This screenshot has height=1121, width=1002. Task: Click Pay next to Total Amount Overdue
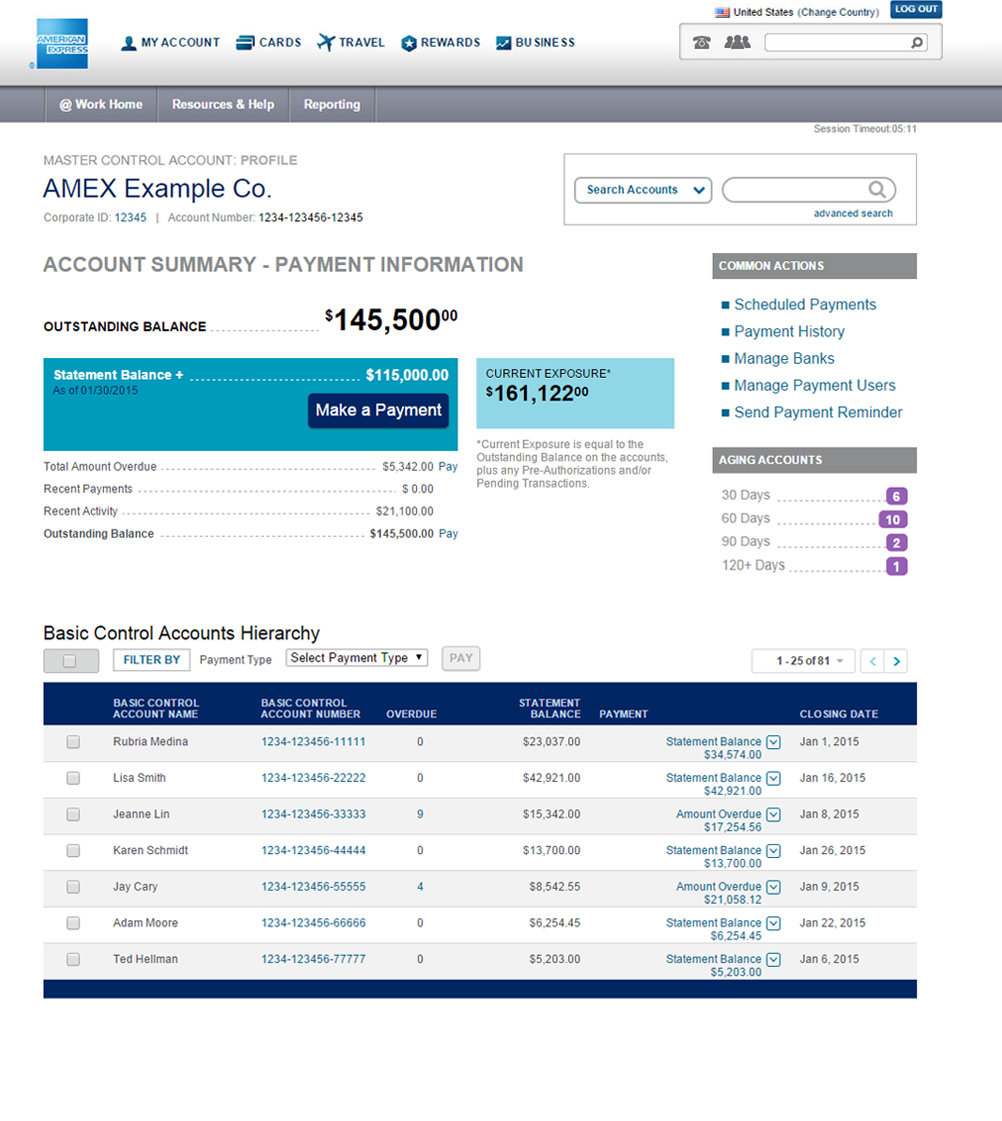(x=448, y=467)
